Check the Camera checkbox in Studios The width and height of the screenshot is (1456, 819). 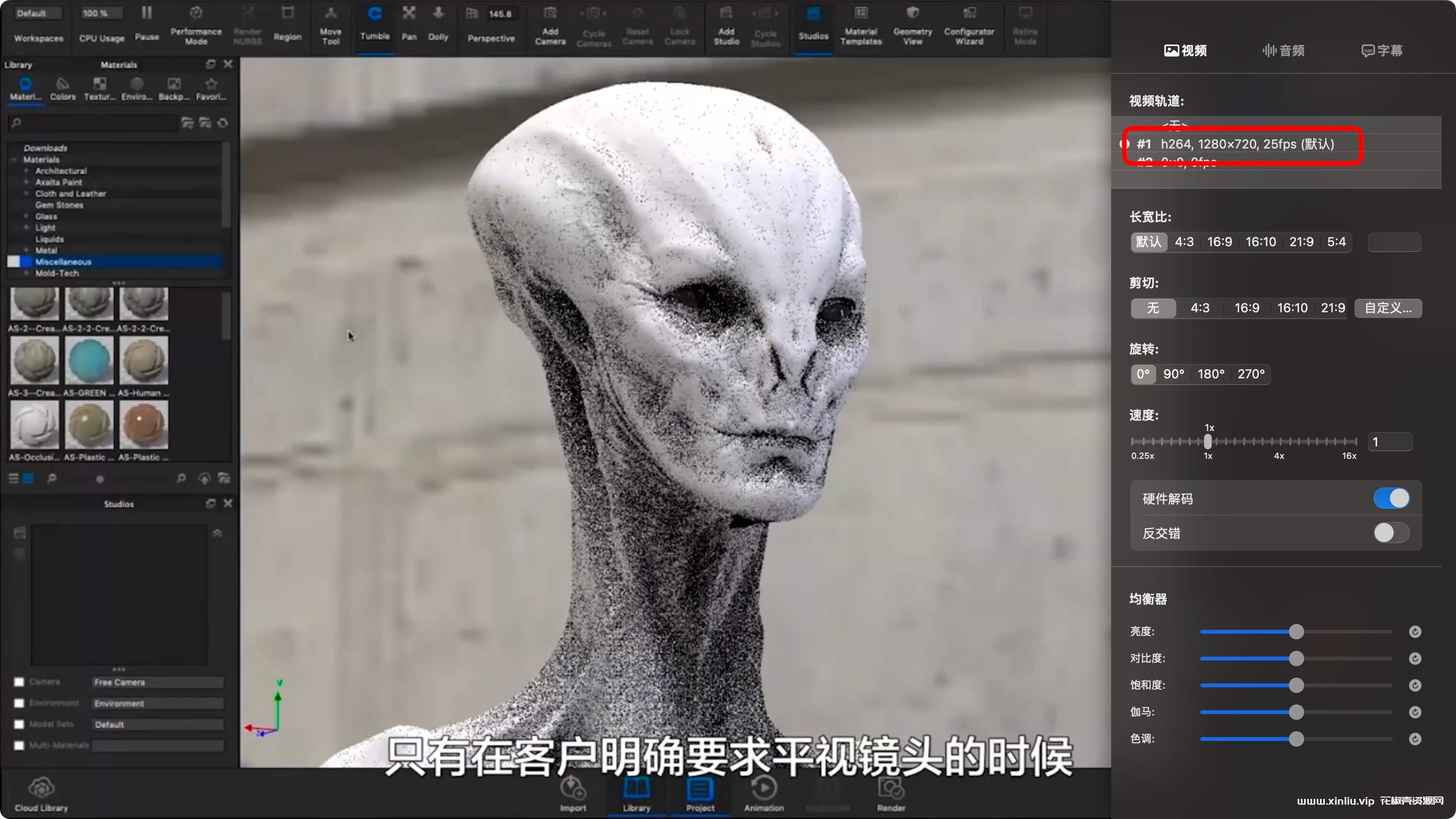[19, 682]
